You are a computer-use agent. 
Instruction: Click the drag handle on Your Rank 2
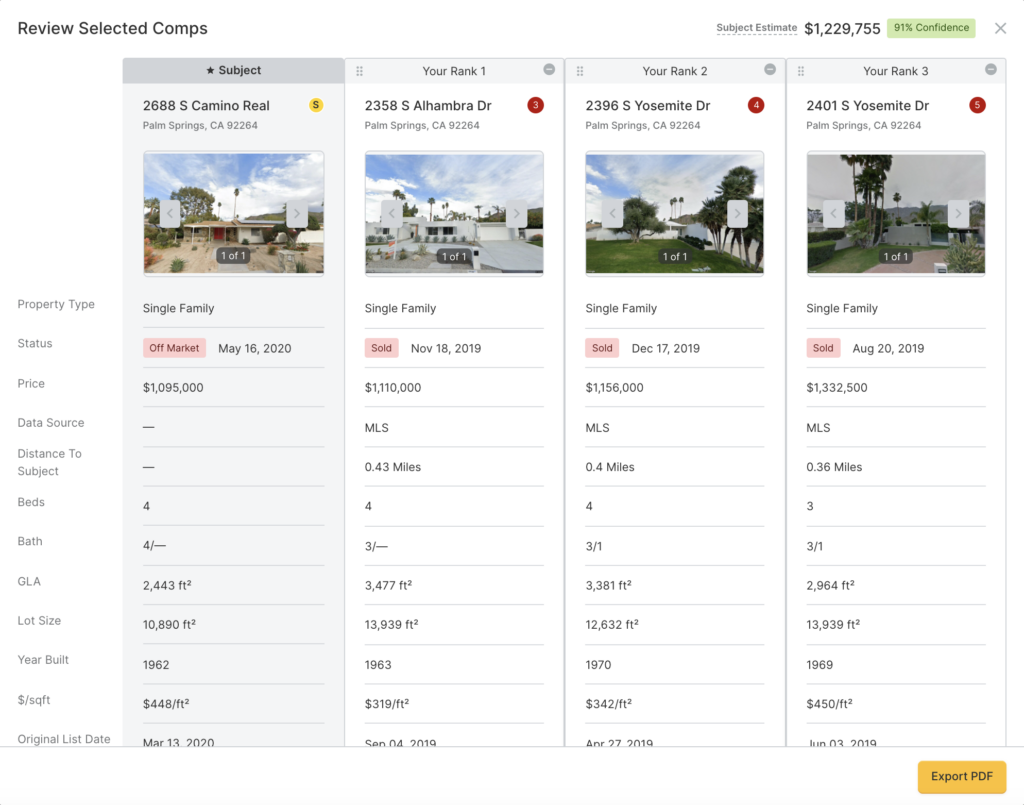point(580,71)
